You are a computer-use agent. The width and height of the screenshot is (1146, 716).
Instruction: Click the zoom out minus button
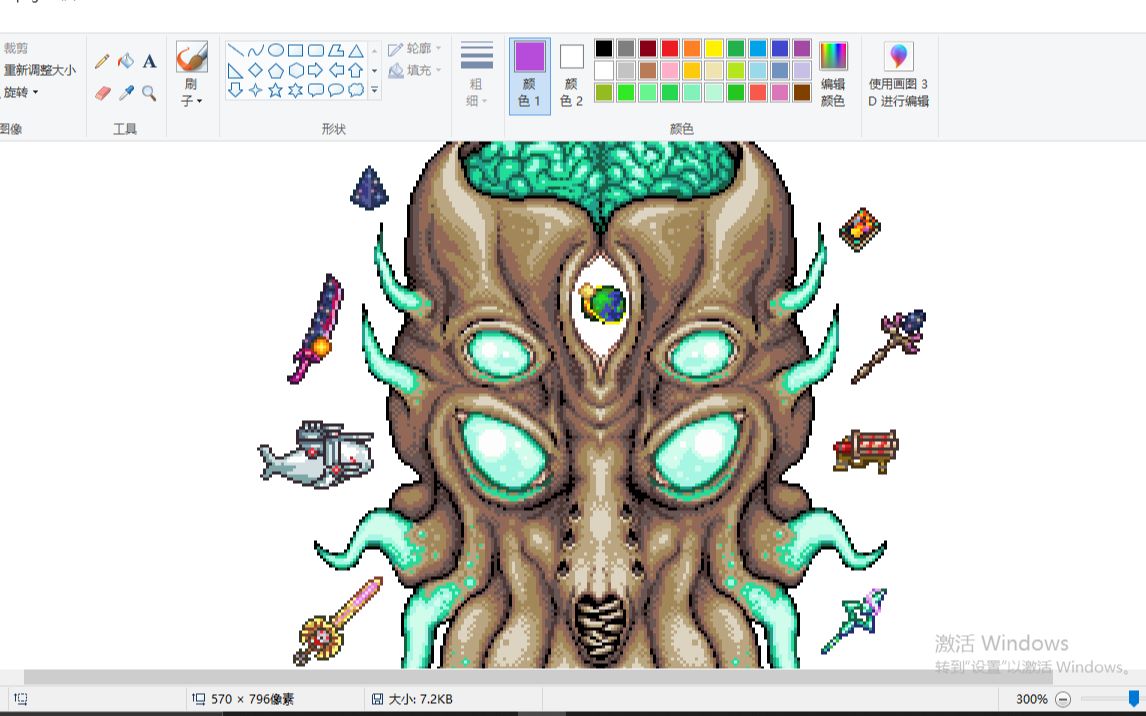point(1063,699)
